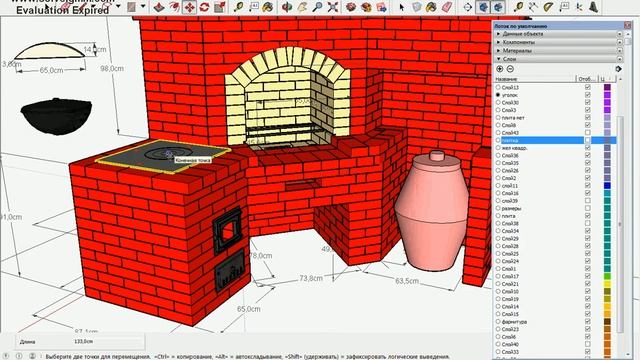640x360 pixels.
Task: Click the black cauldron model in viewport
Action: (56, 116)
